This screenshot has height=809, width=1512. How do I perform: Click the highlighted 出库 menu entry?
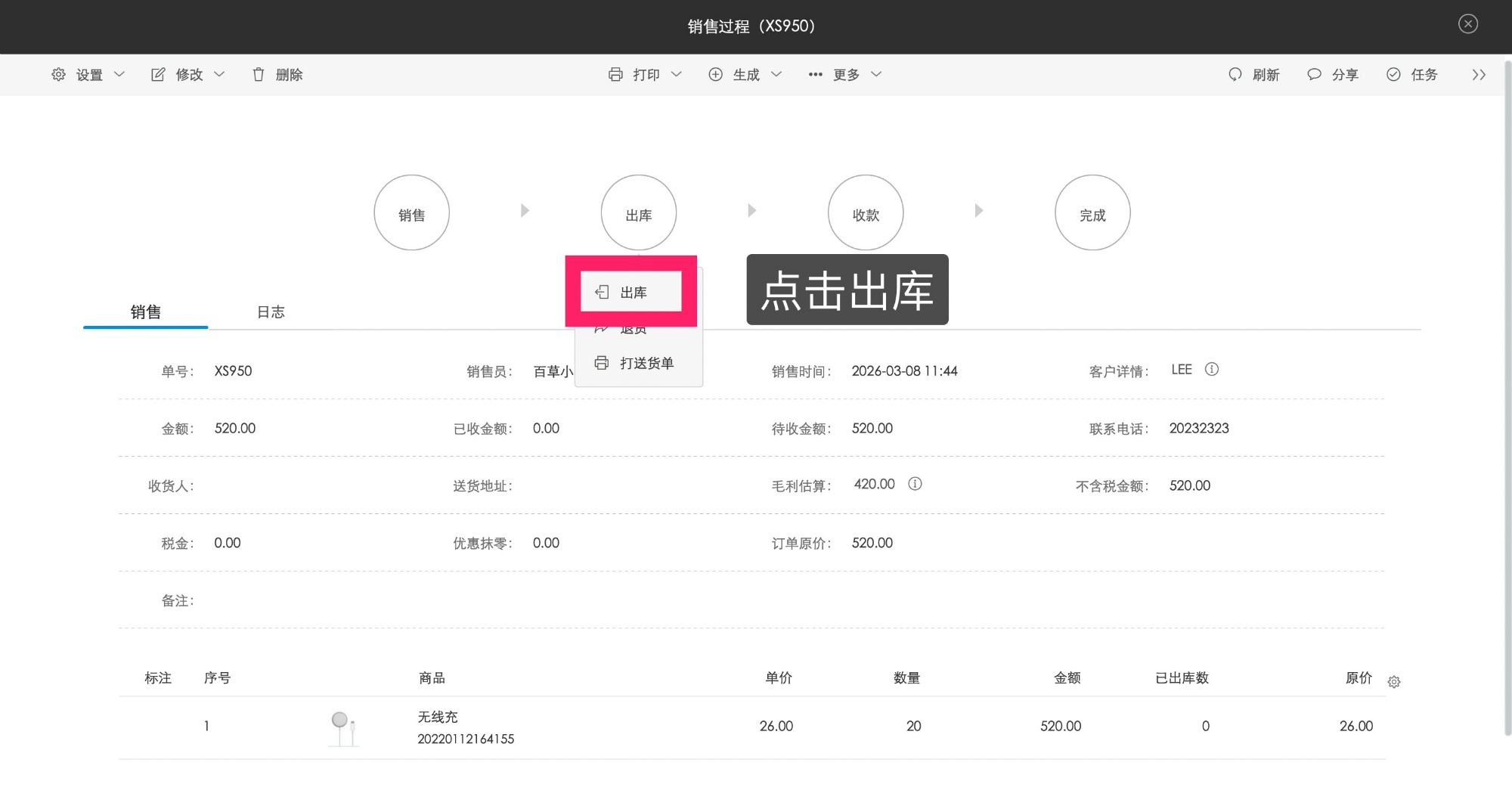pyautogui.click(x=632, y=292)
